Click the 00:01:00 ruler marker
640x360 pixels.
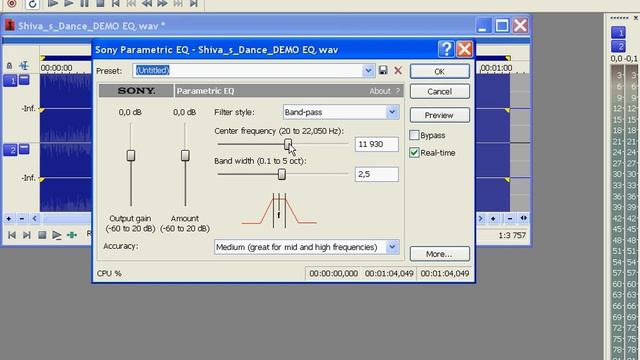click(496, 68)
